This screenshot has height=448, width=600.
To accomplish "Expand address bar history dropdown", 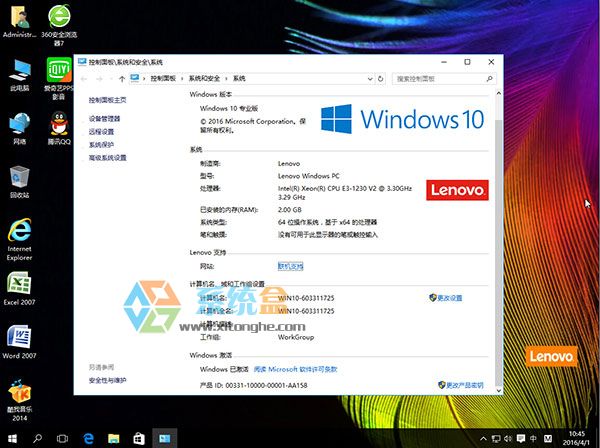I will [x=370, y=79].
